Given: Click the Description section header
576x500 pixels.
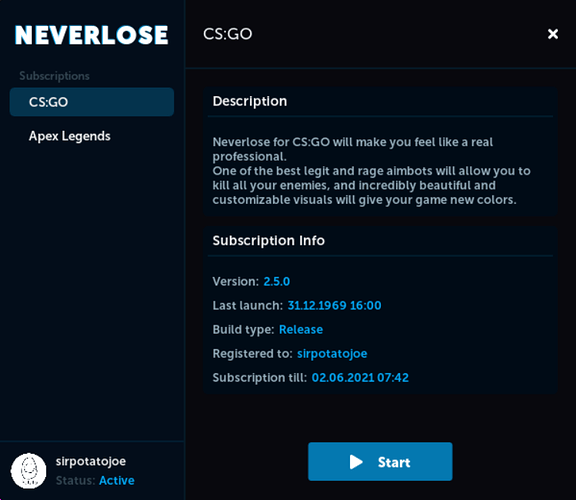Looking at the screenshot, I should (x=250, y=101).
